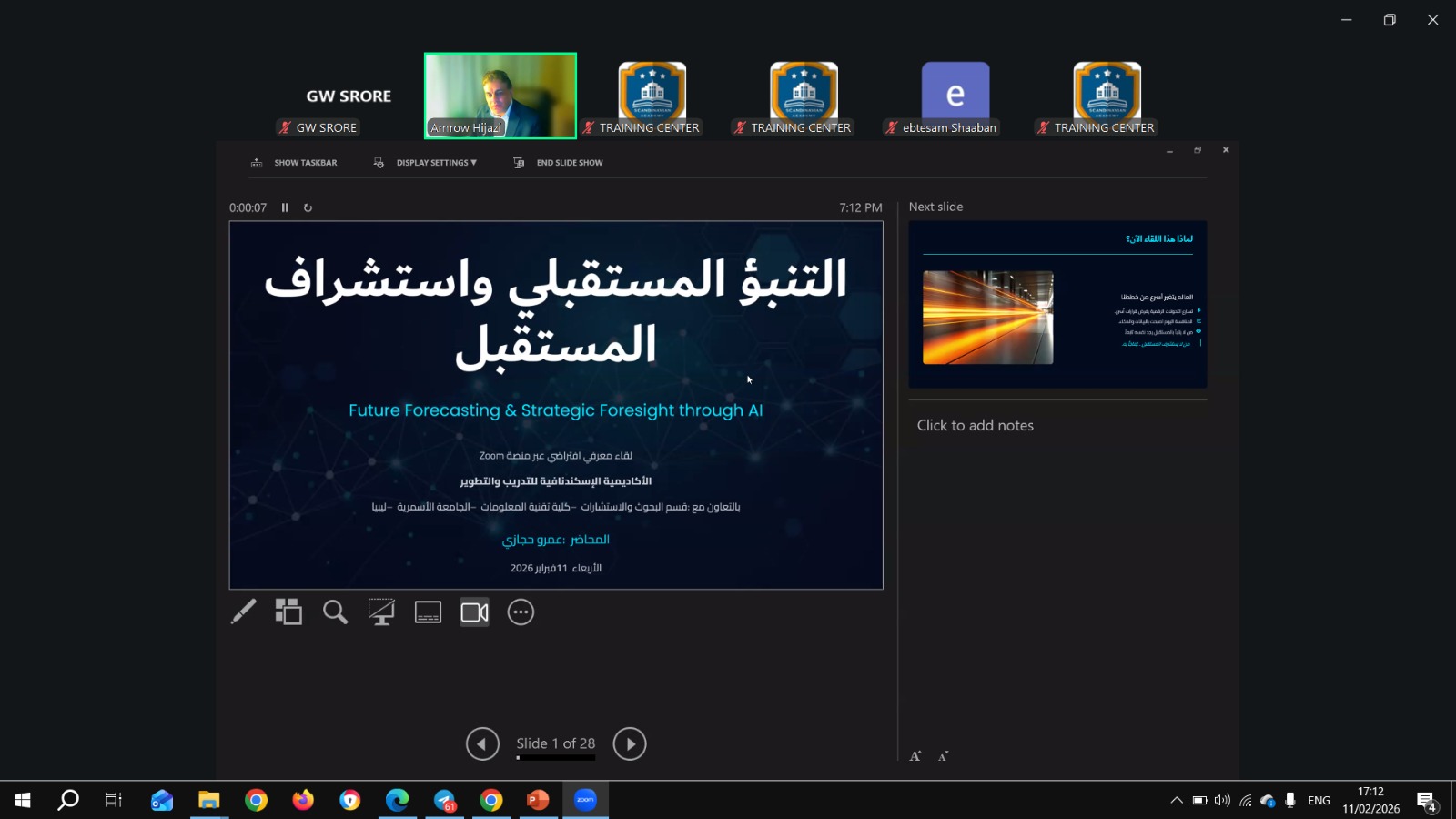1456x819 pixels.
Task: Click the slide progress bar
Action: coord(555,757)
